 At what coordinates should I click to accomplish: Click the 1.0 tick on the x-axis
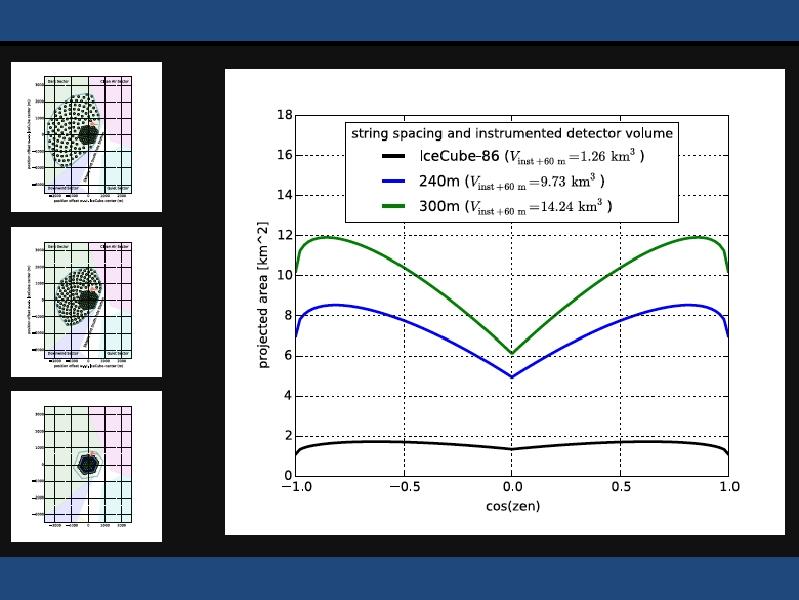729,487
